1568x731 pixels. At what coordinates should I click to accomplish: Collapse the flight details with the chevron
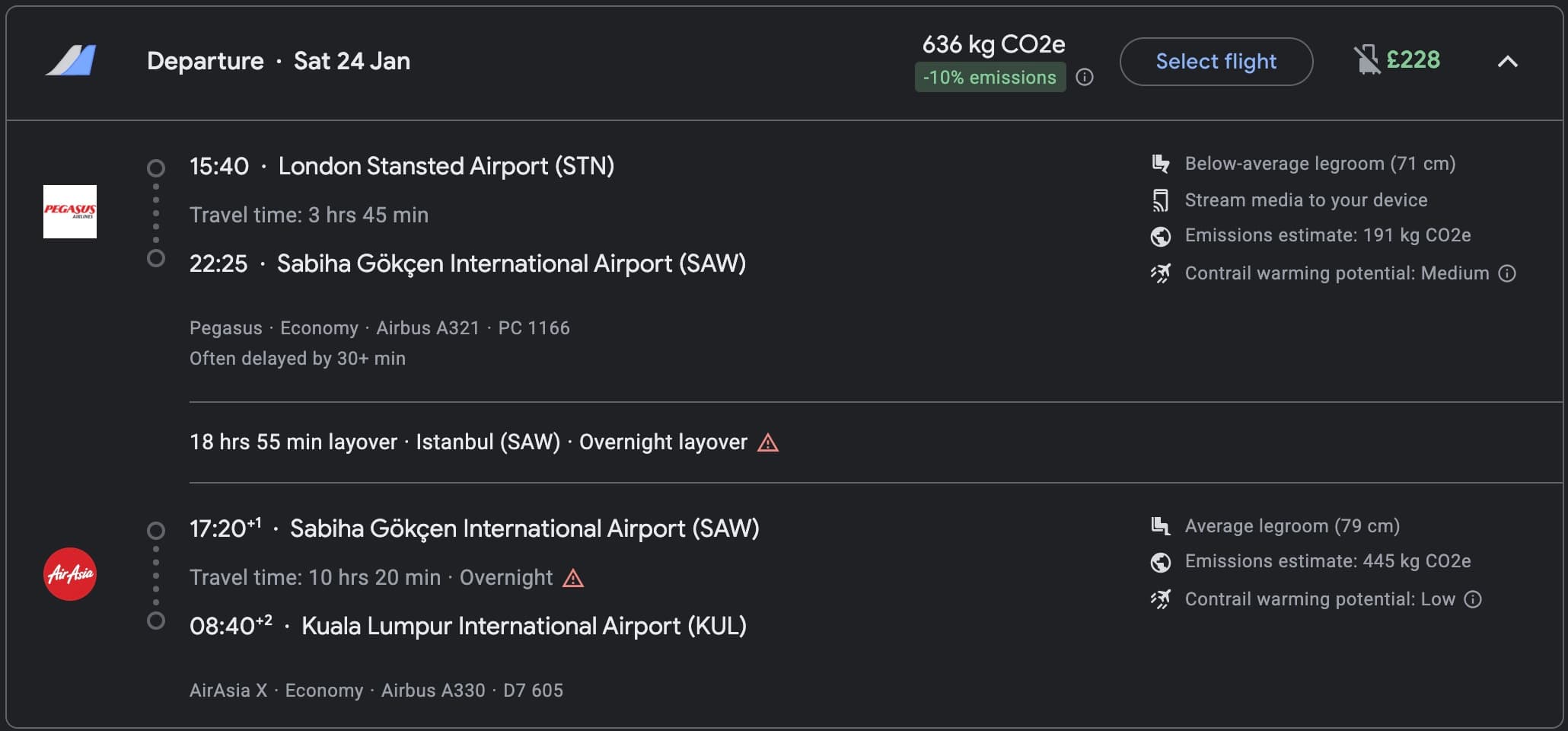tap(1508, 61)
